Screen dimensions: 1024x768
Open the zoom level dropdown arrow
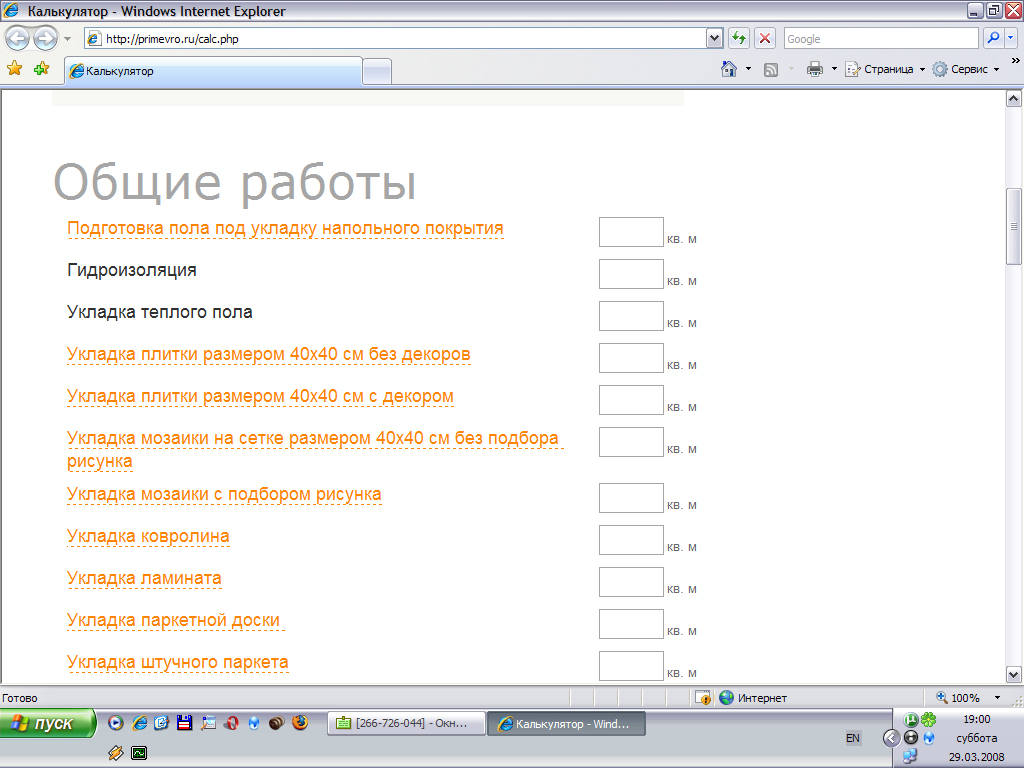click(x=997, y=698)
